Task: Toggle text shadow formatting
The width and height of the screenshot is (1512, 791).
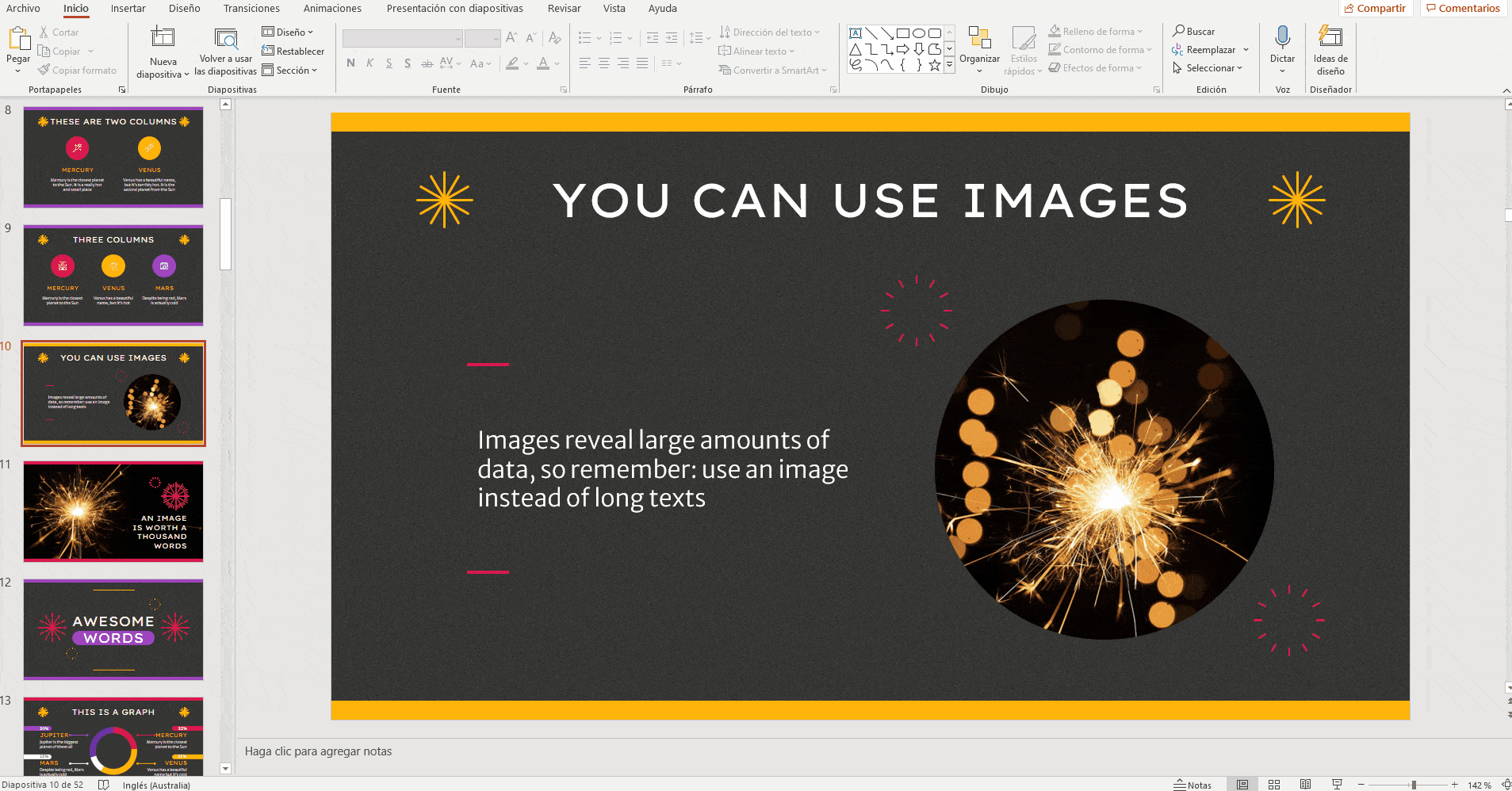Action: coord(408,63)
